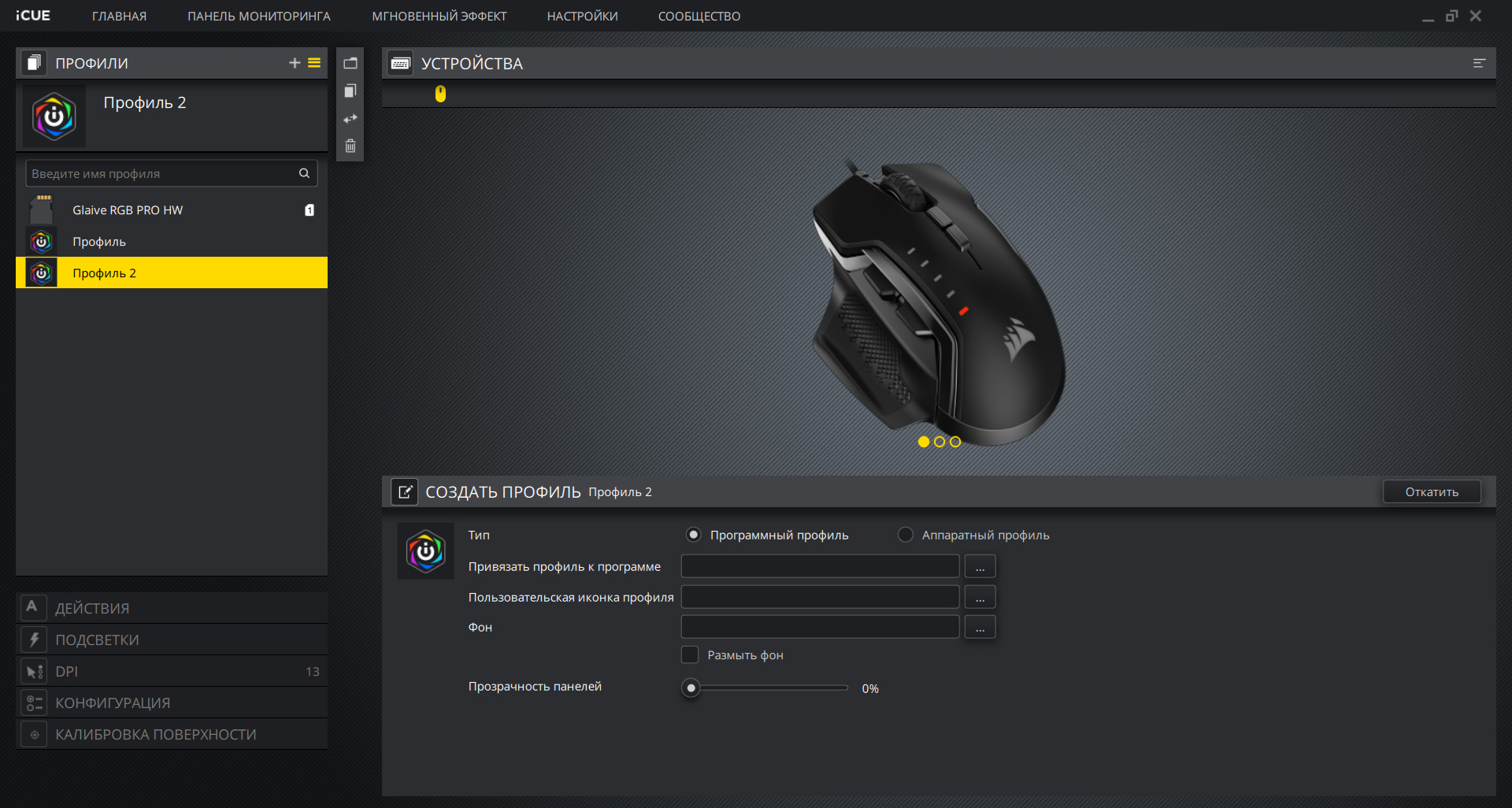Screen dimensions: 1512x808
Task: Open the ПАНЕЛЬ МОНИТОРИНГА tab
Action: coord(258,16)
